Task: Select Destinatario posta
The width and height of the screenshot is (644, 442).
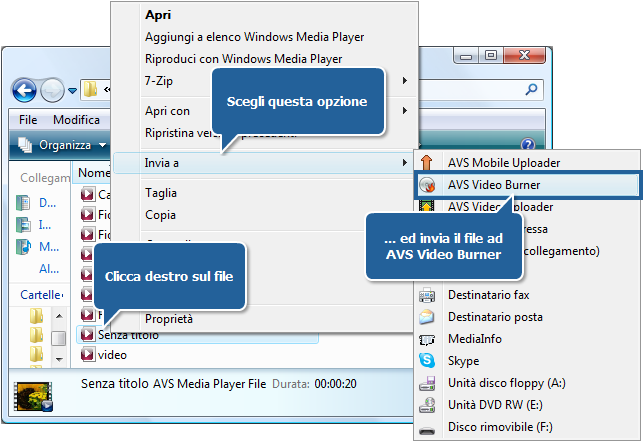Action: pyautogui.click(x=495, y=317)
